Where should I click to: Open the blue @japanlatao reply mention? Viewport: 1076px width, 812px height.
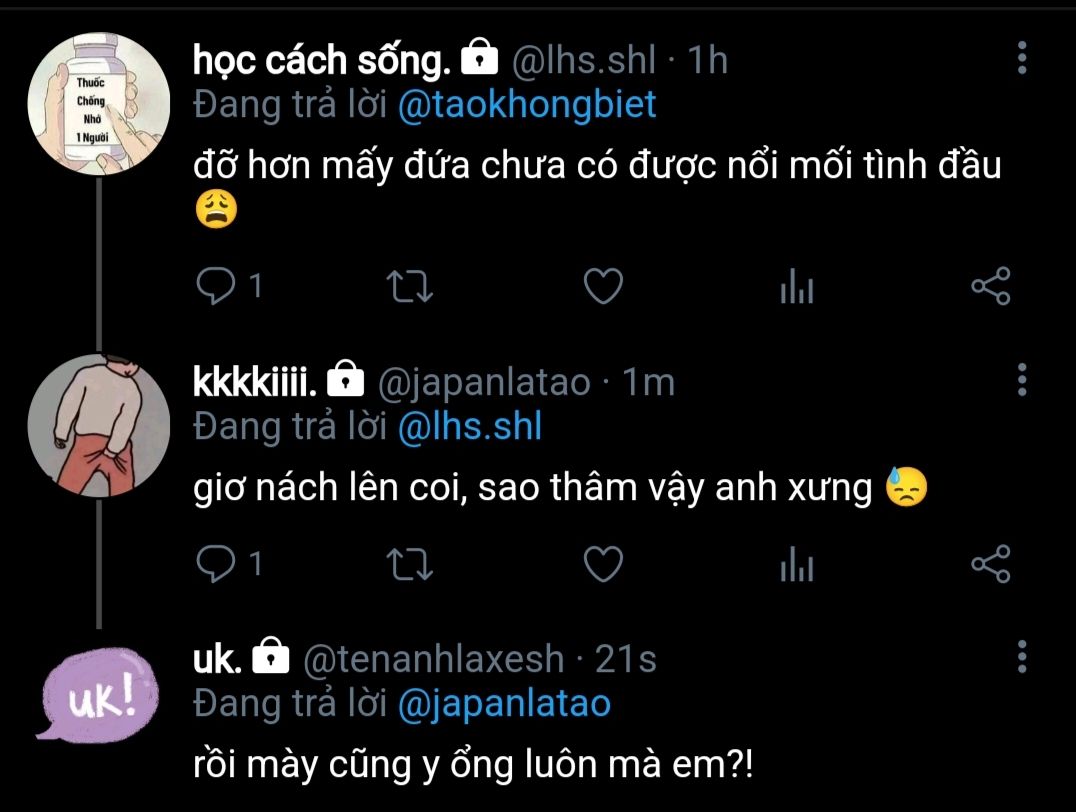tap(504, 704)
